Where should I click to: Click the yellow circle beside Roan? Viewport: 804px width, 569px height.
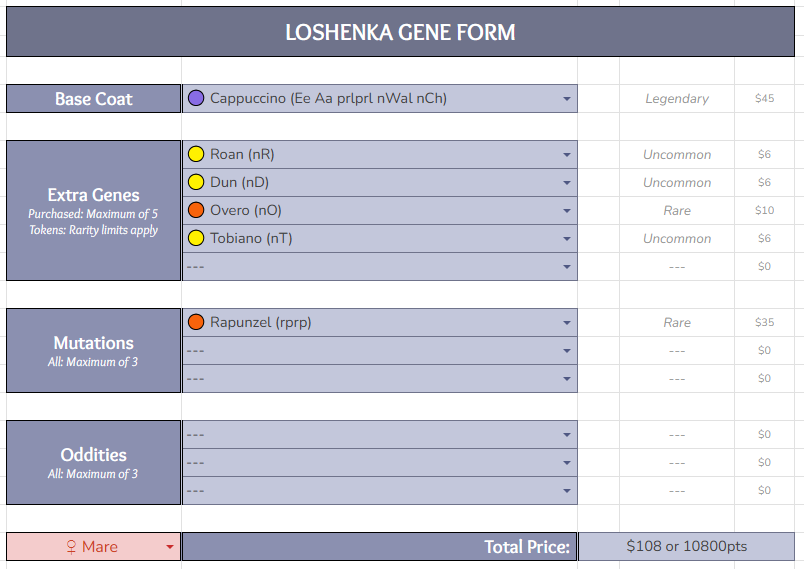coord(196,155)
